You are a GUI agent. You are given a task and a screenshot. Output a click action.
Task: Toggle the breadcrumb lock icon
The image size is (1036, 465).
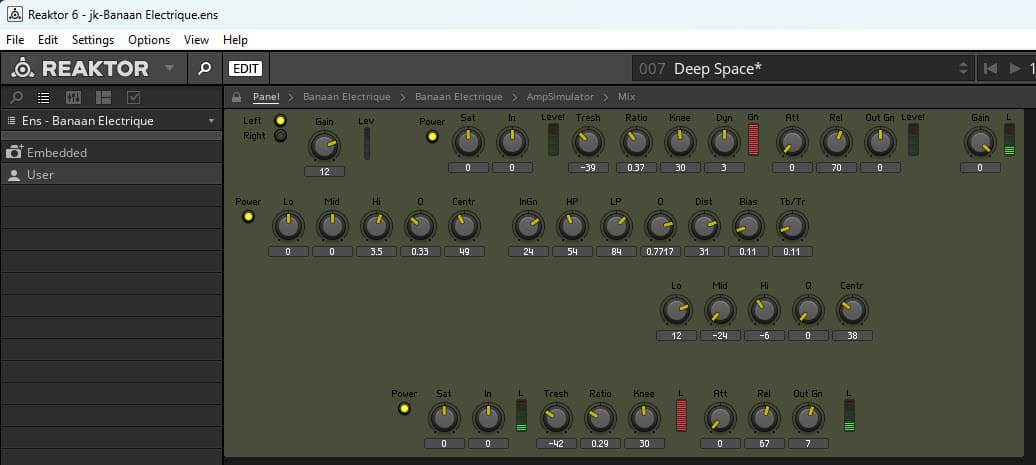pos(237,97)
